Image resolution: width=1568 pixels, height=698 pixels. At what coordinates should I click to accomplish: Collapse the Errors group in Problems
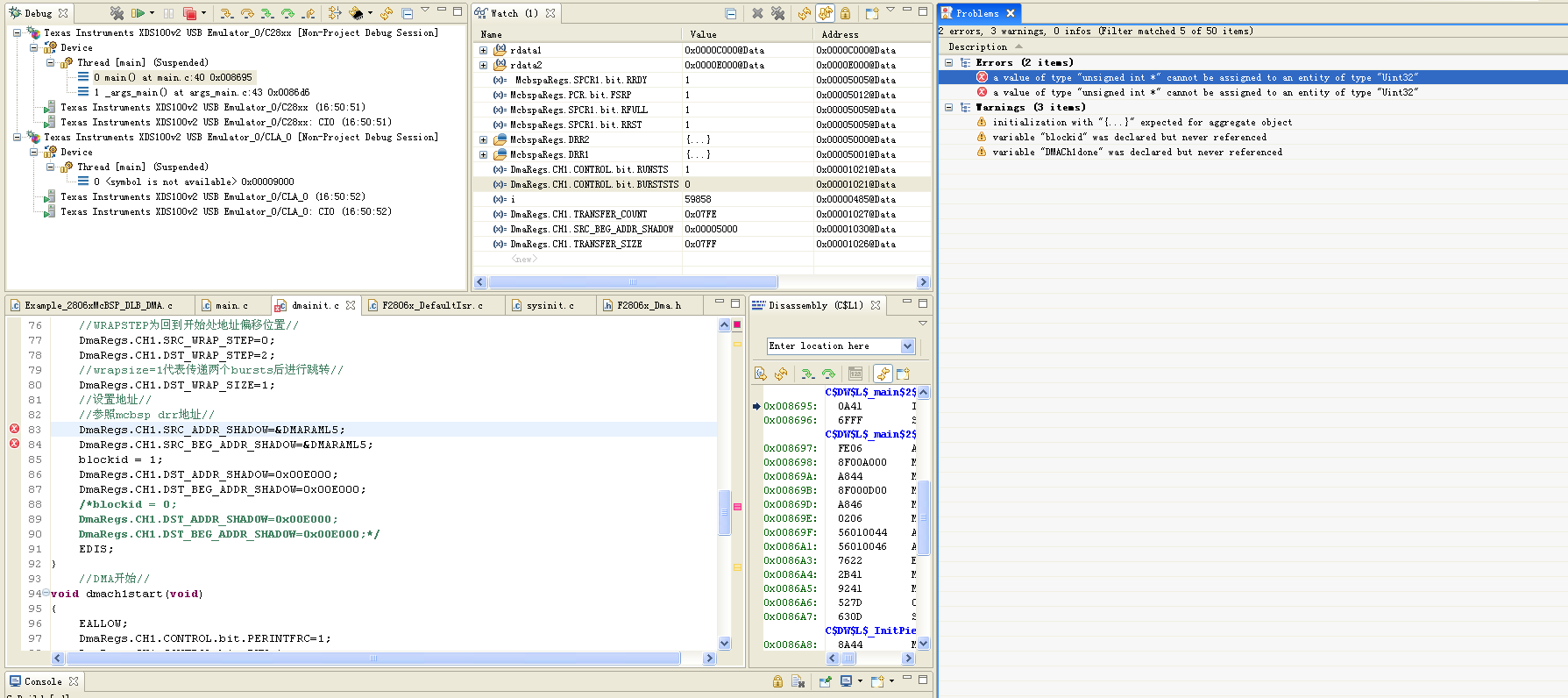click(948, 63)
